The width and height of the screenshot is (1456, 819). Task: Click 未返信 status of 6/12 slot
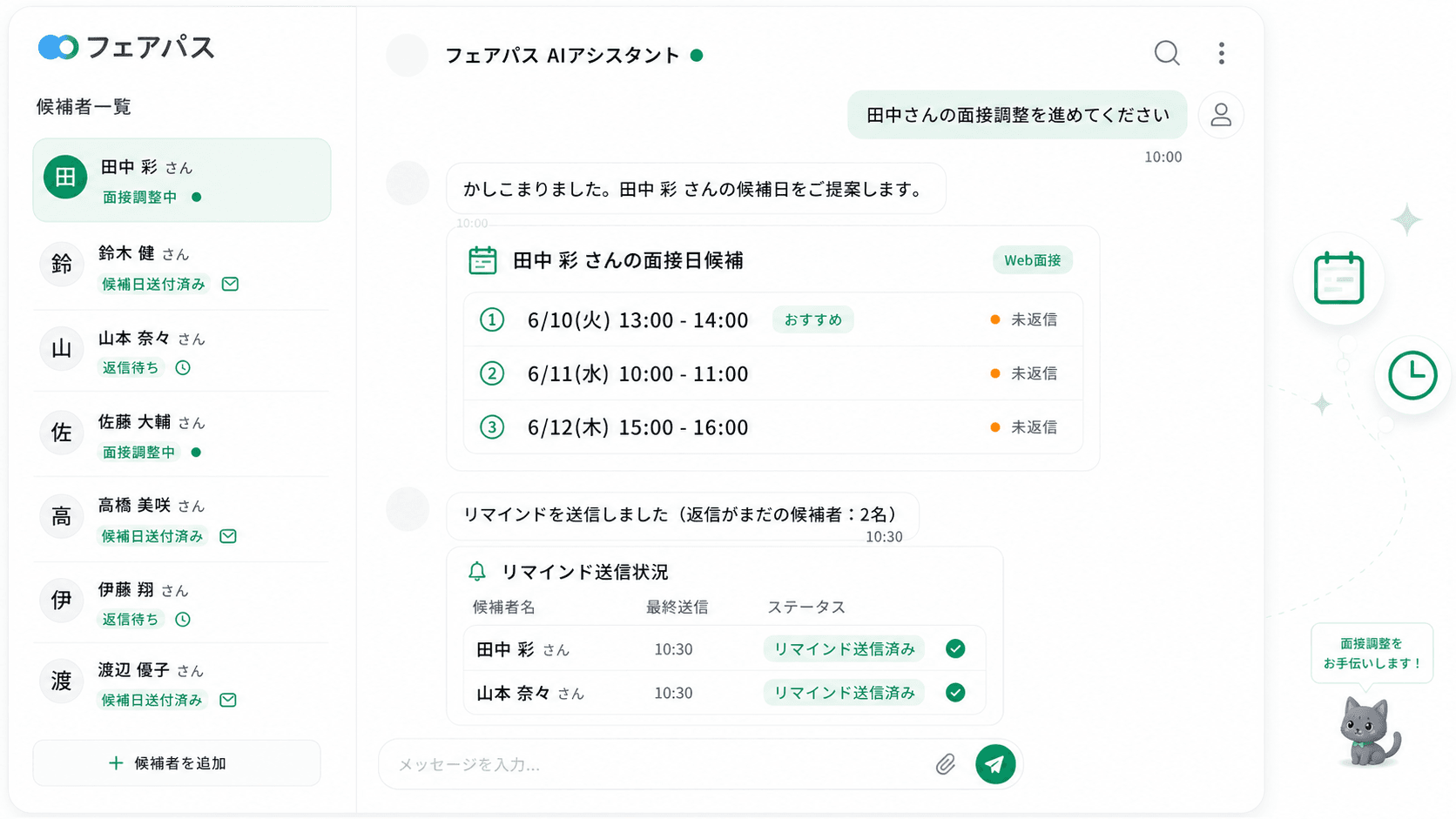click(1024, 427)
